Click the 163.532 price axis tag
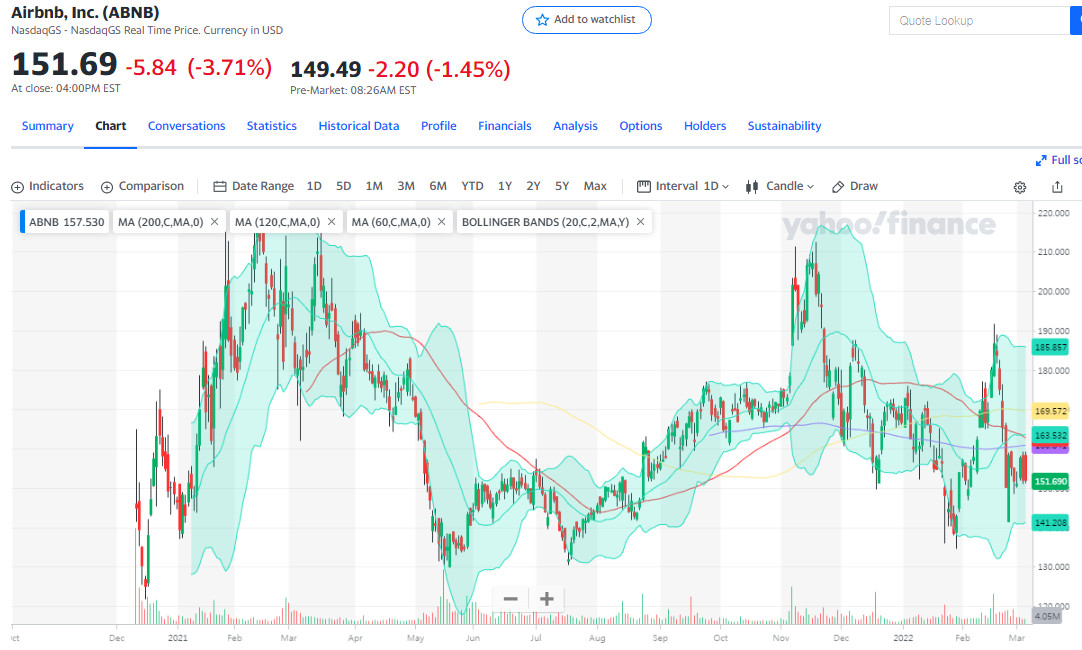Image resolution: width=1082 pixels, height=650 pixels. (x=1050, y=435)
